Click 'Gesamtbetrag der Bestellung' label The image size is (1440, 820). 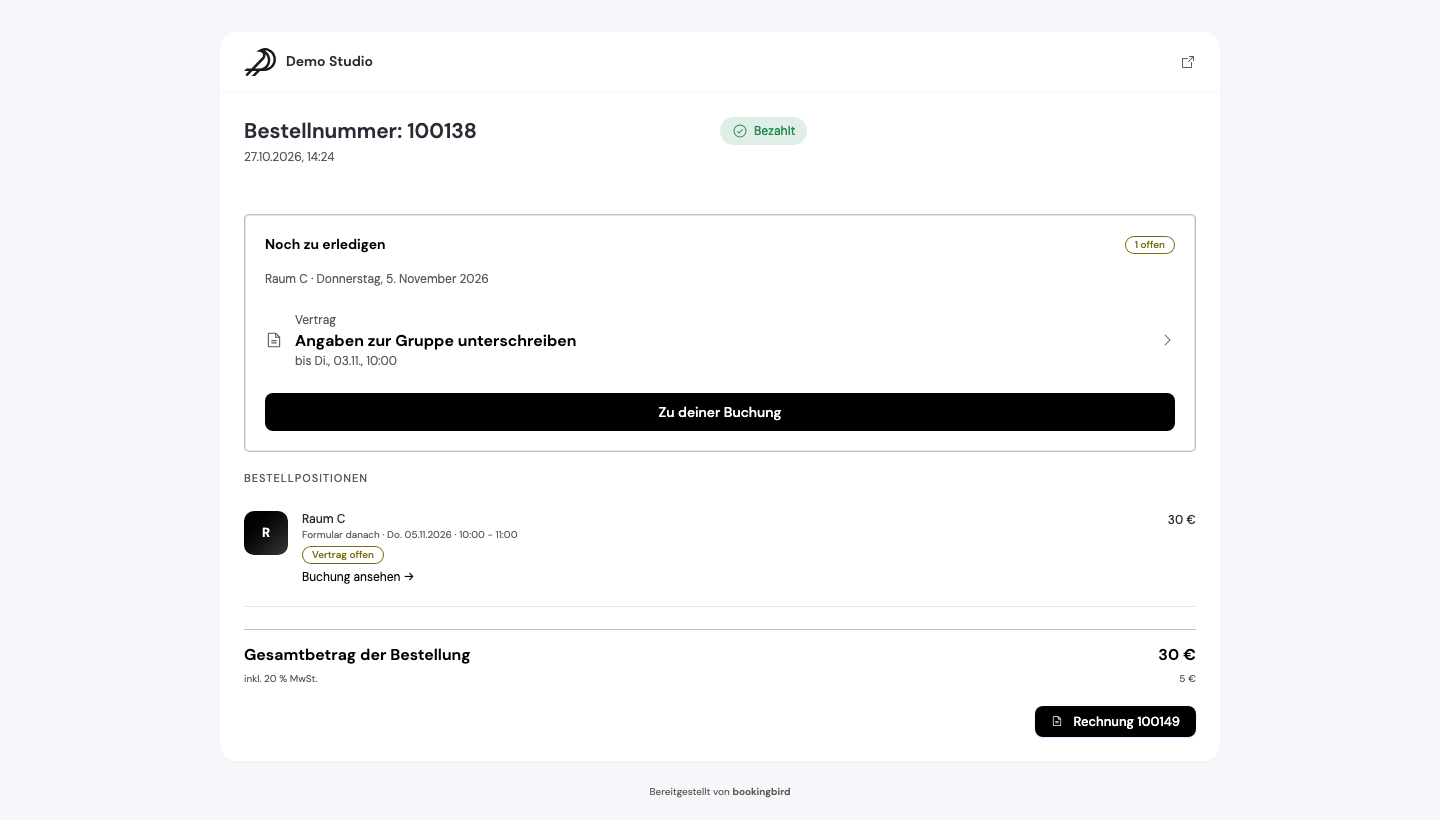click(357, 655)
